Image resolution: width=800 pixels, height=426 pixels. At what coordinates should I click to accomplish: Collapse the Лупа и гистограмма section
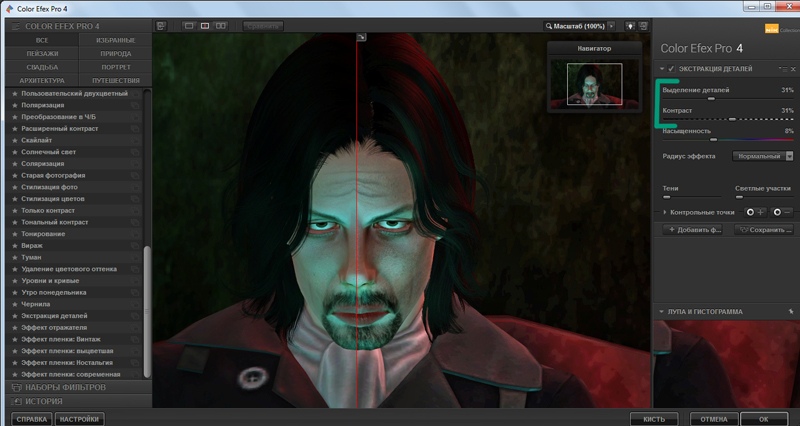coord(662,312)
